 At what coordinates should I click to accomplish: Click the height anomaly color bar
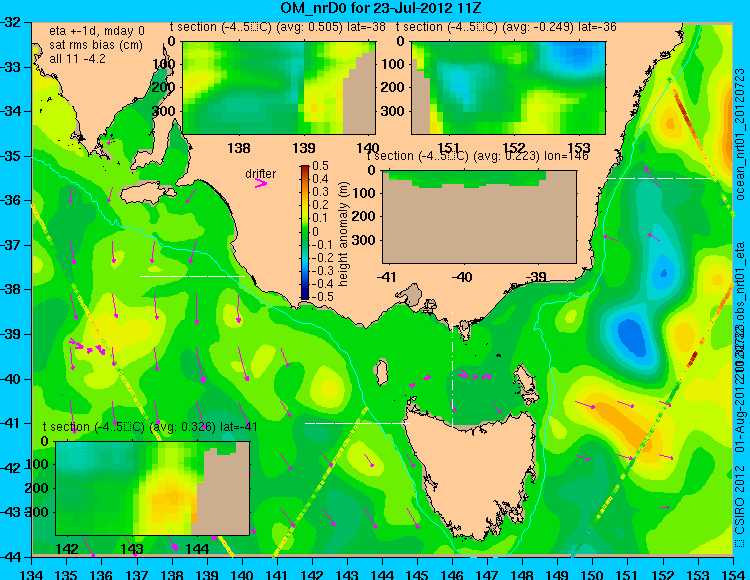305,232
